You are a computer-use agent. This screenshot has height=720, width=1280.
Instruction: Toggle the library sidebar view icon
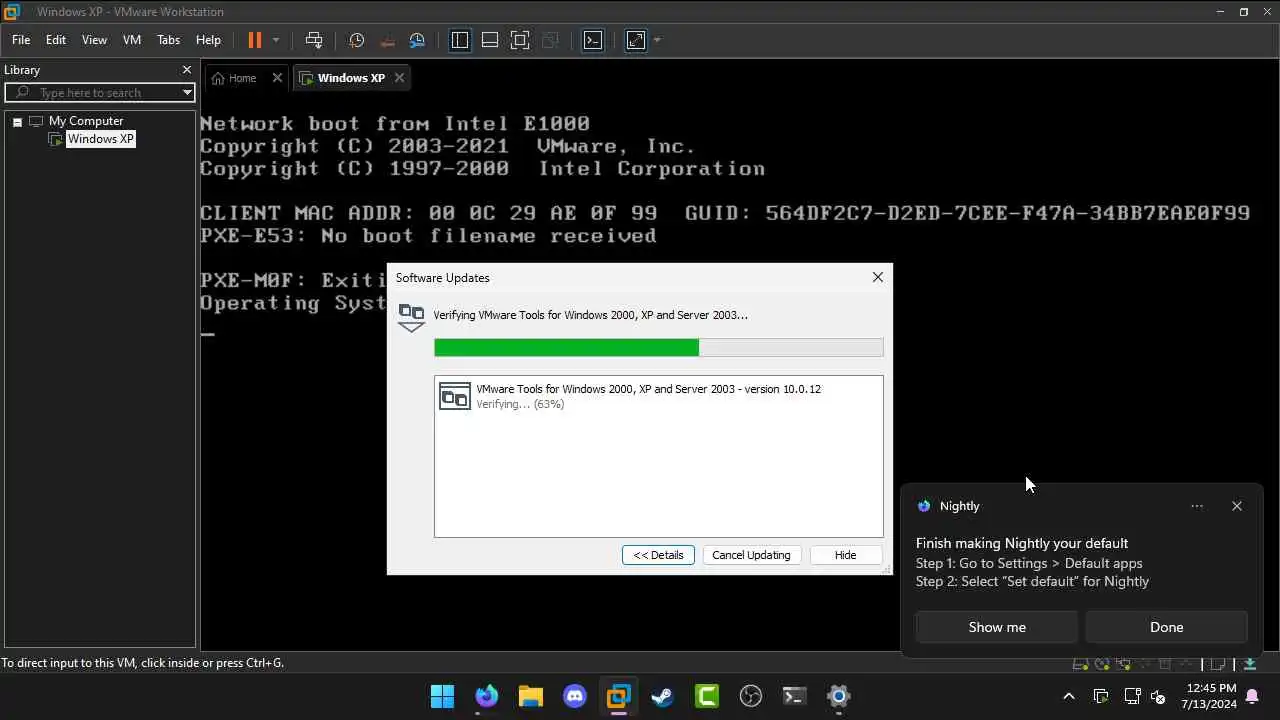pos(460,40)
